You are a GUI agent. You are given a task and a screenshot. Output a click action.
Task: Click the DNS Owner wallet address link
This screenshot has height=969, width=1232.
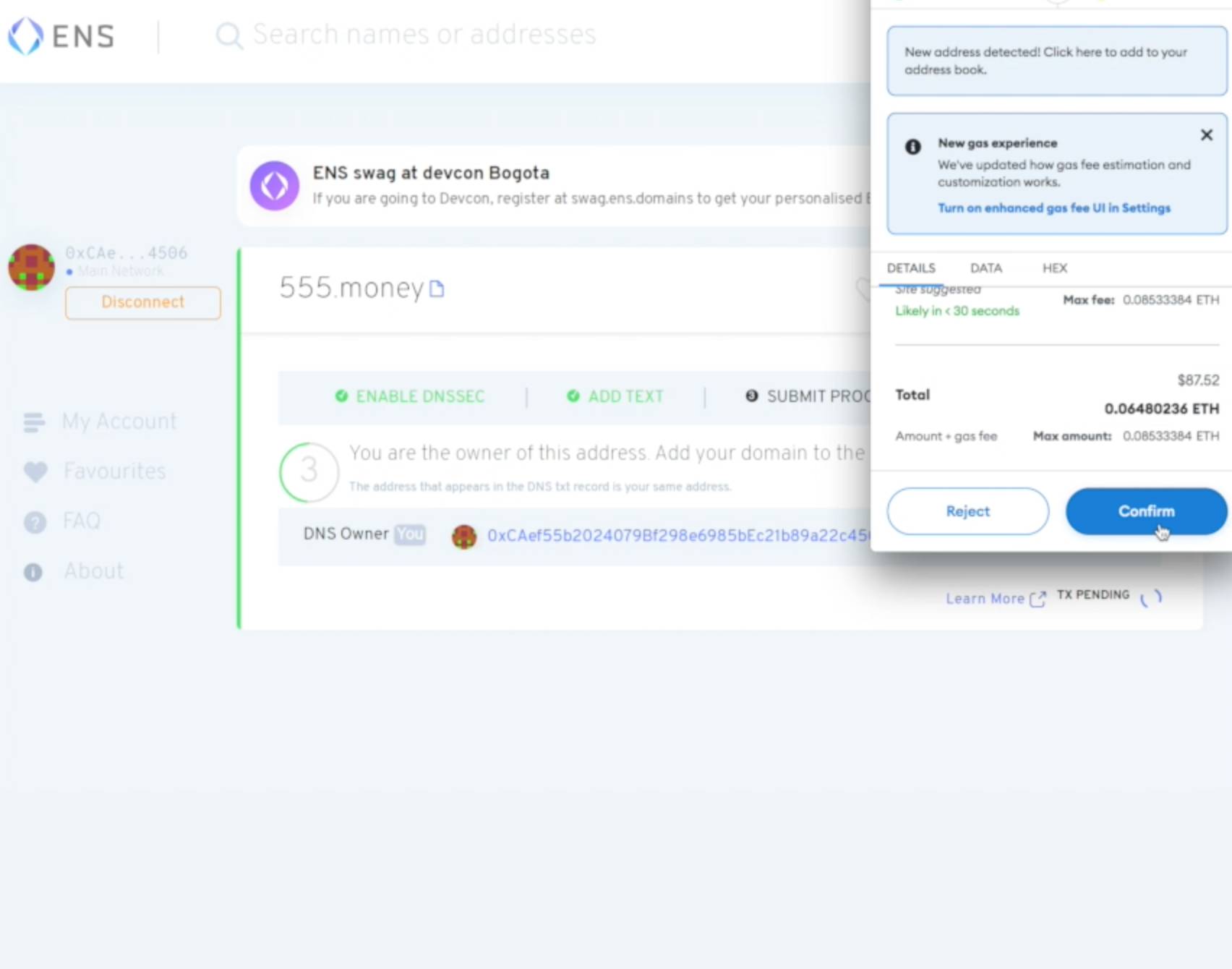(677, 536)
